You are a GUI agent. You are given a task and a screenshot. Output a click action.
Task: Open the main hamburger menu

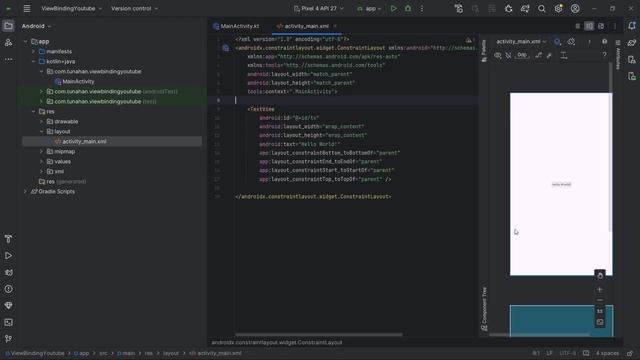pos(27,8)
